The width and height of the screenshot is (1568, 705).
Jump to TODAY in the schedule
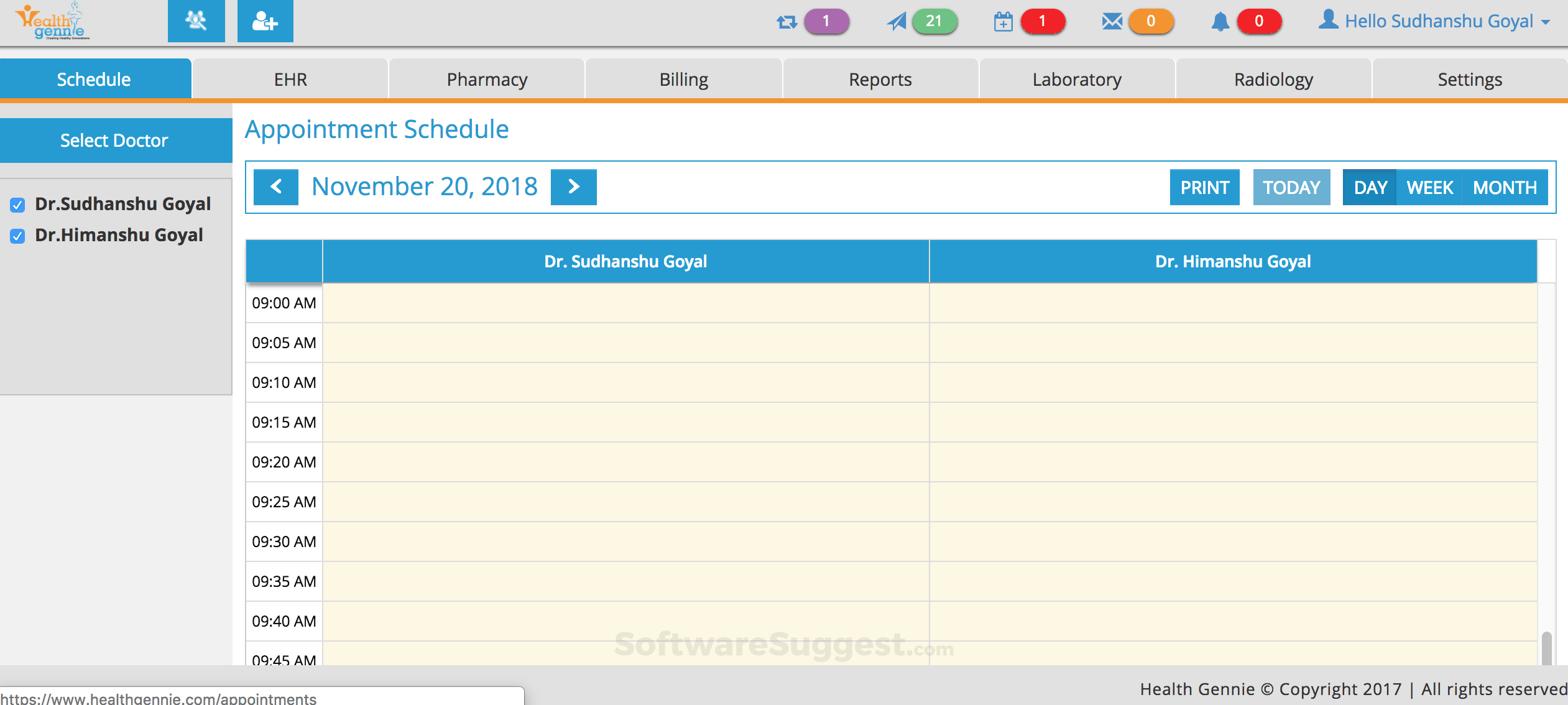[x=1291, y=187]
